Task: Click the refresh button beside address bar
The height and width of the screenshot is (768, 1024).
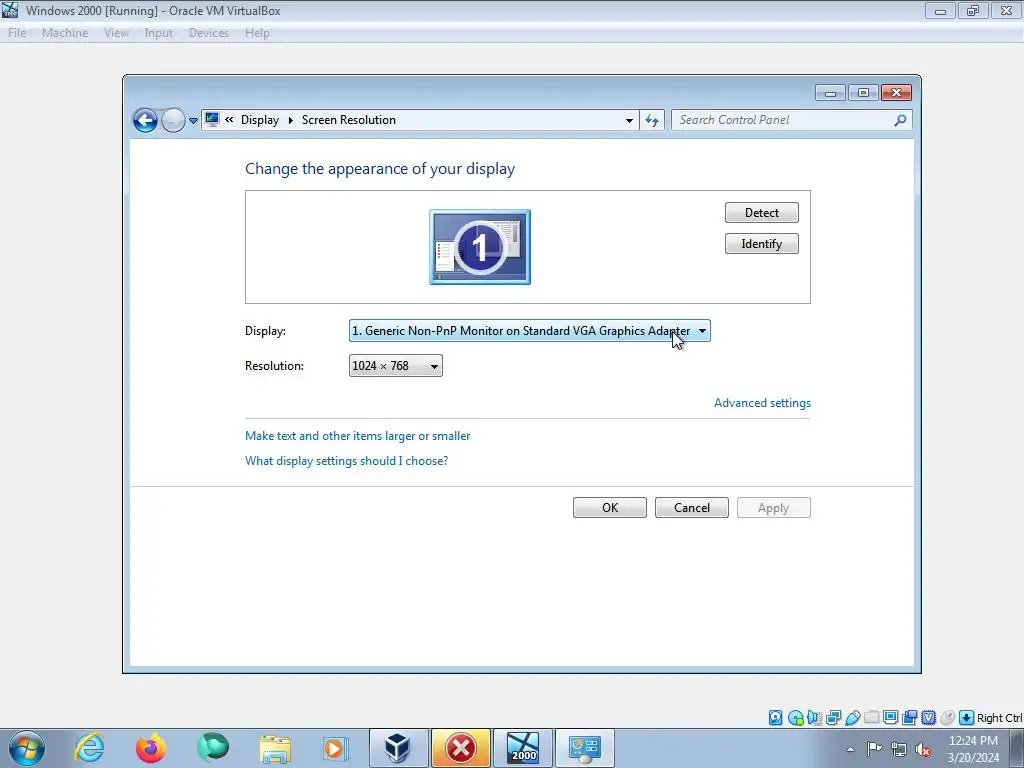Action: 652,120
